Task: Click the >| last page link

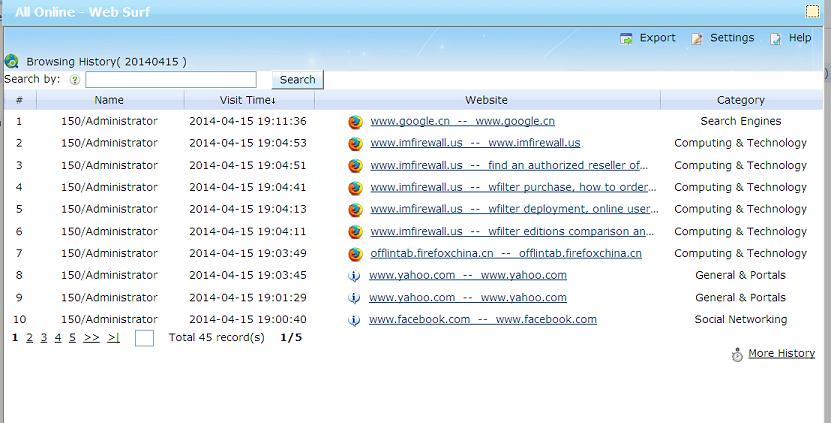Action: pos(113,337)
